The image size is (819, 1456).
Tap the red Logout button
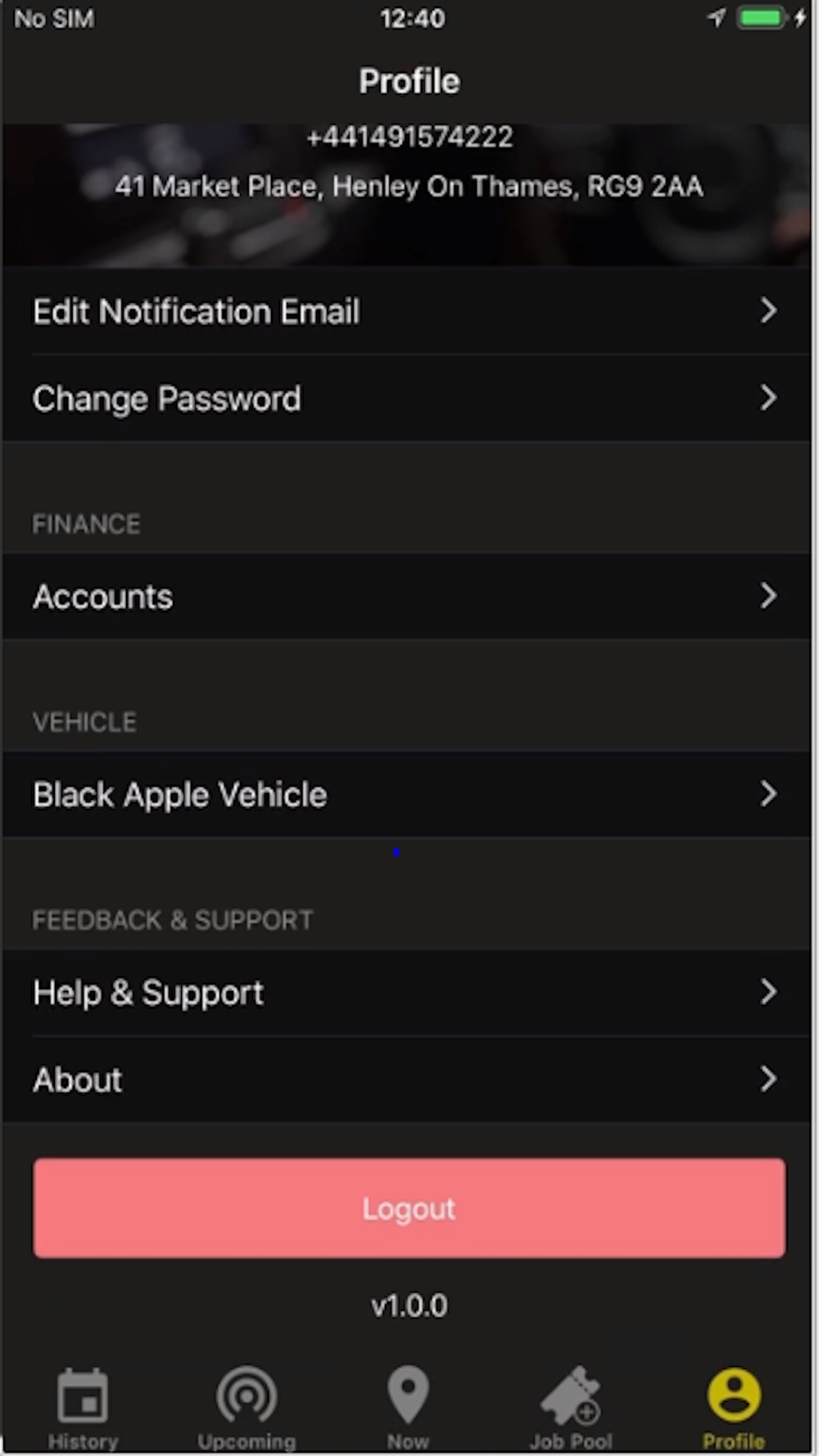(x=409, y=1208)
